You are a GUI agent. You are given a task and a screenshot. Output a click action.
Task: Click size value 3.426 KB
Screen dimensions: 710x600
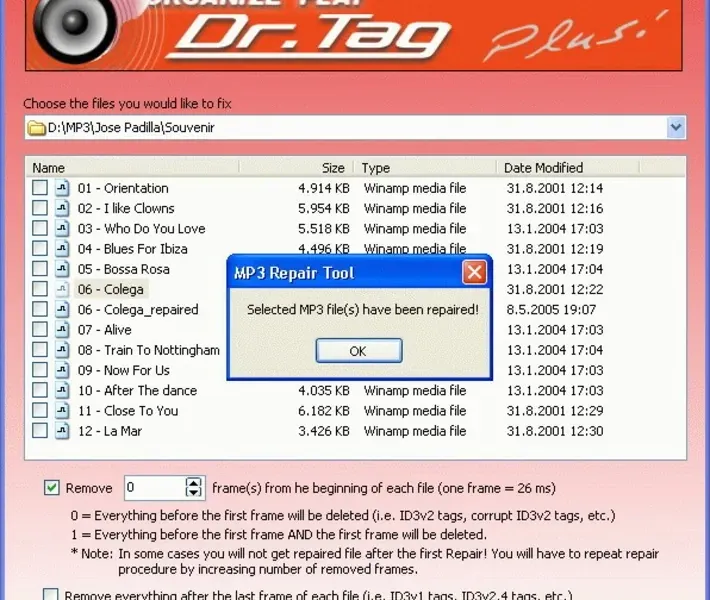[323, 431]
